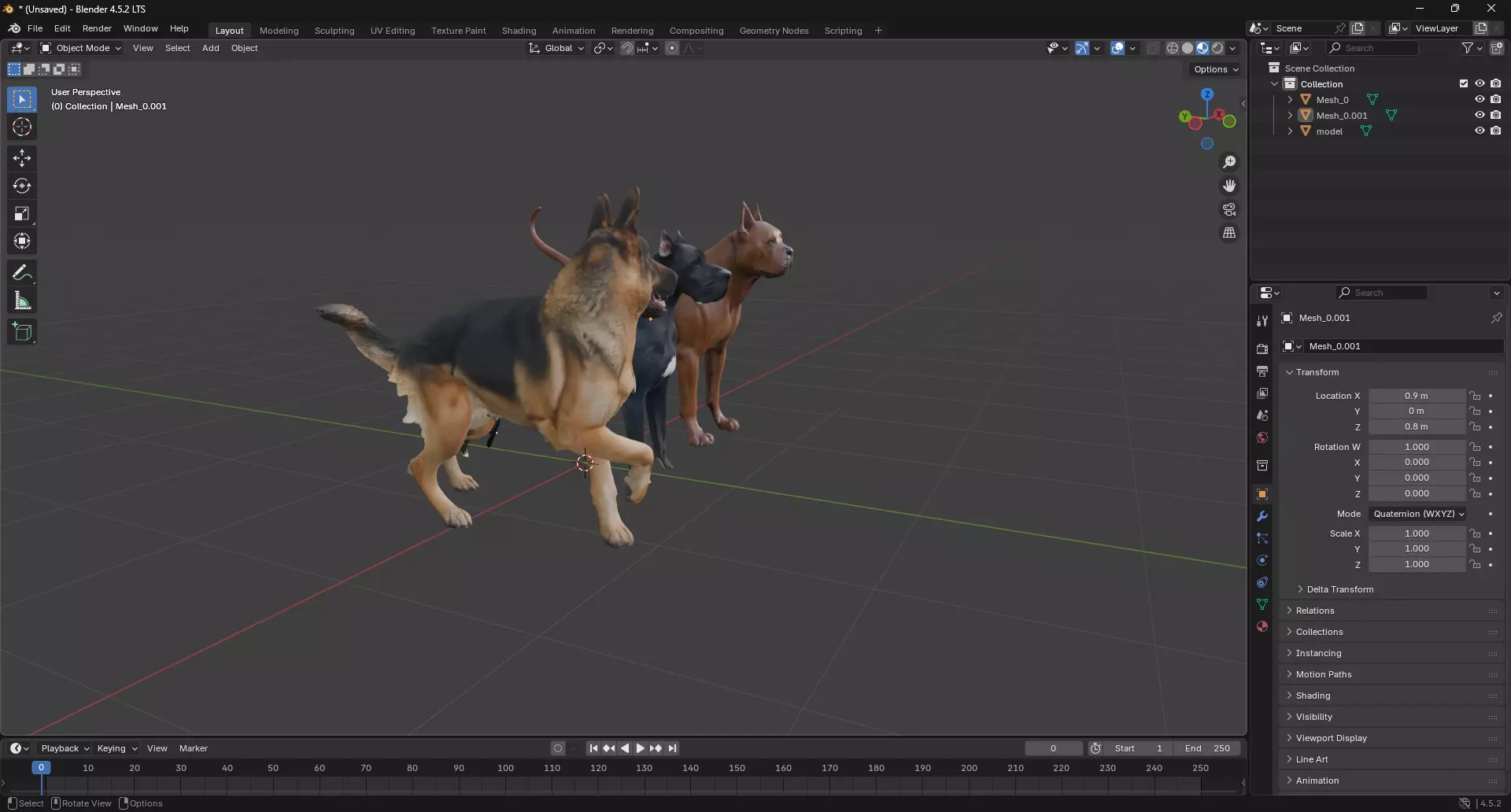Expand the Visibility panel
1511x812 pixels.
1313,717
